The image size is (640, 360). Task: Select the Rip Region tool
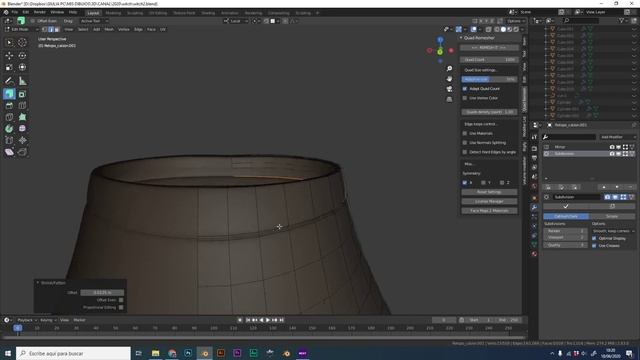[x=22, y=152]
